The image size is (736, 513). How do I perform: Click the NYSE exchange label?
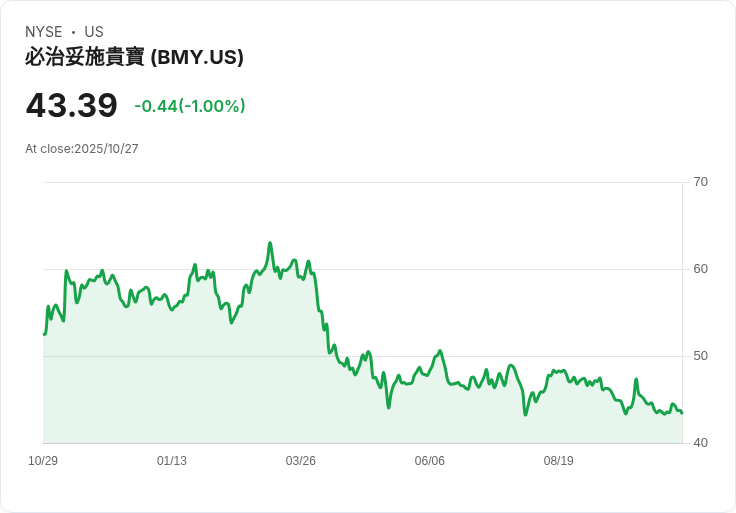click(x=44, y=32)
